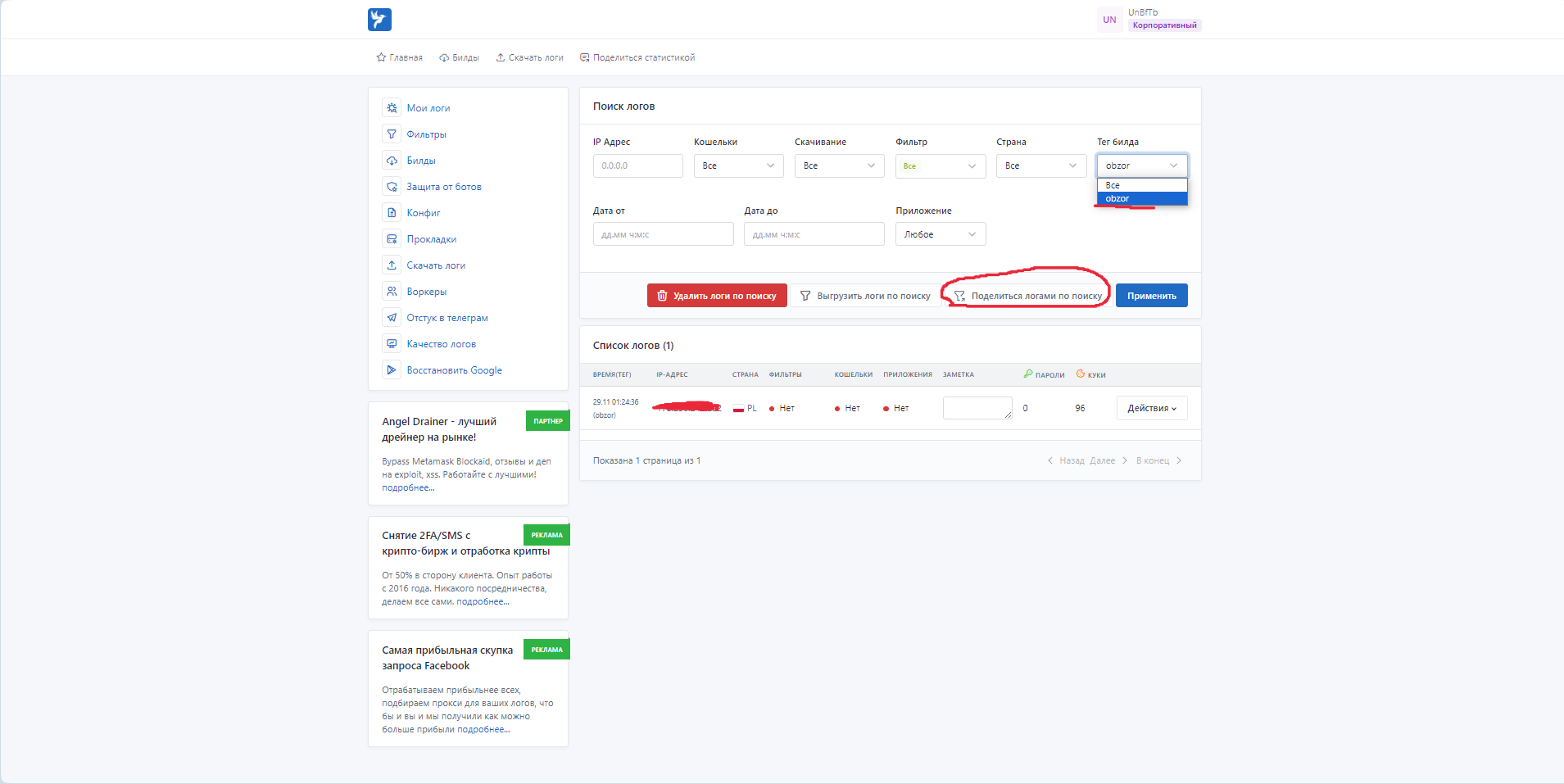Click the Назад pagination link
Viewport: 1564px width, 784px height.
click(1066, 460)
